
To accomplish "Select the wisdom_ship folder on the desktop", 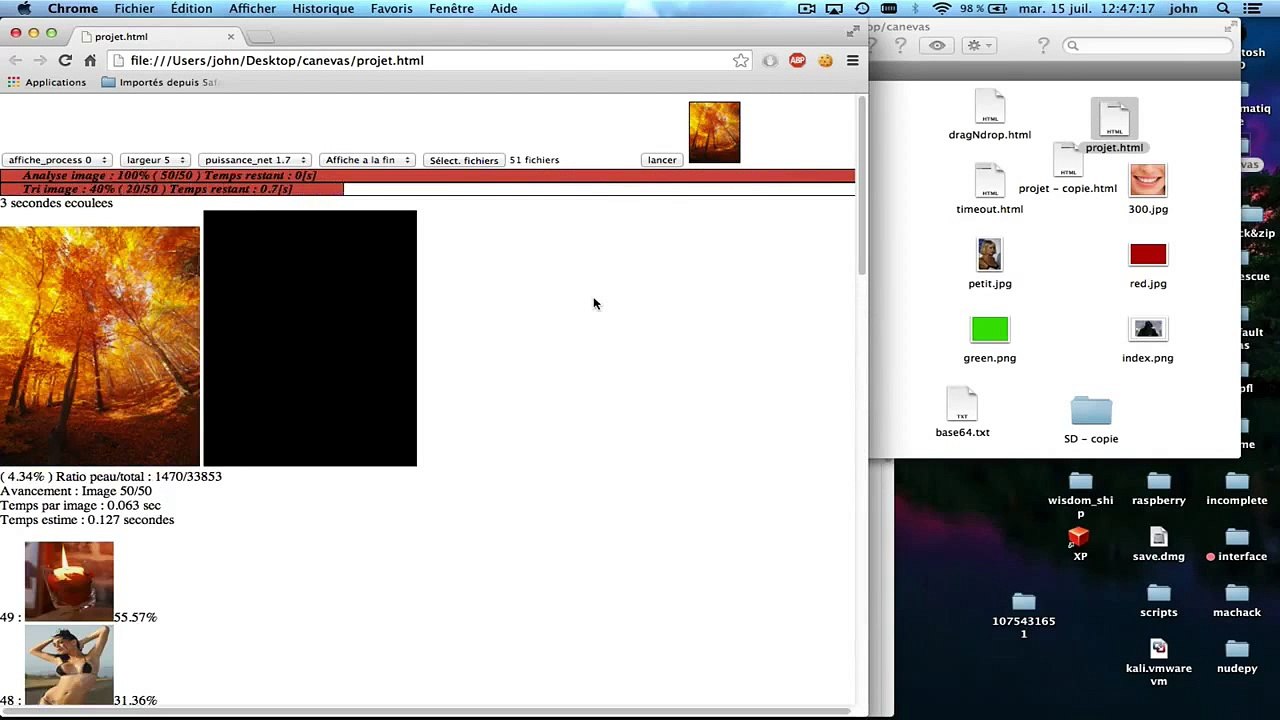I will click(1080, 494).
